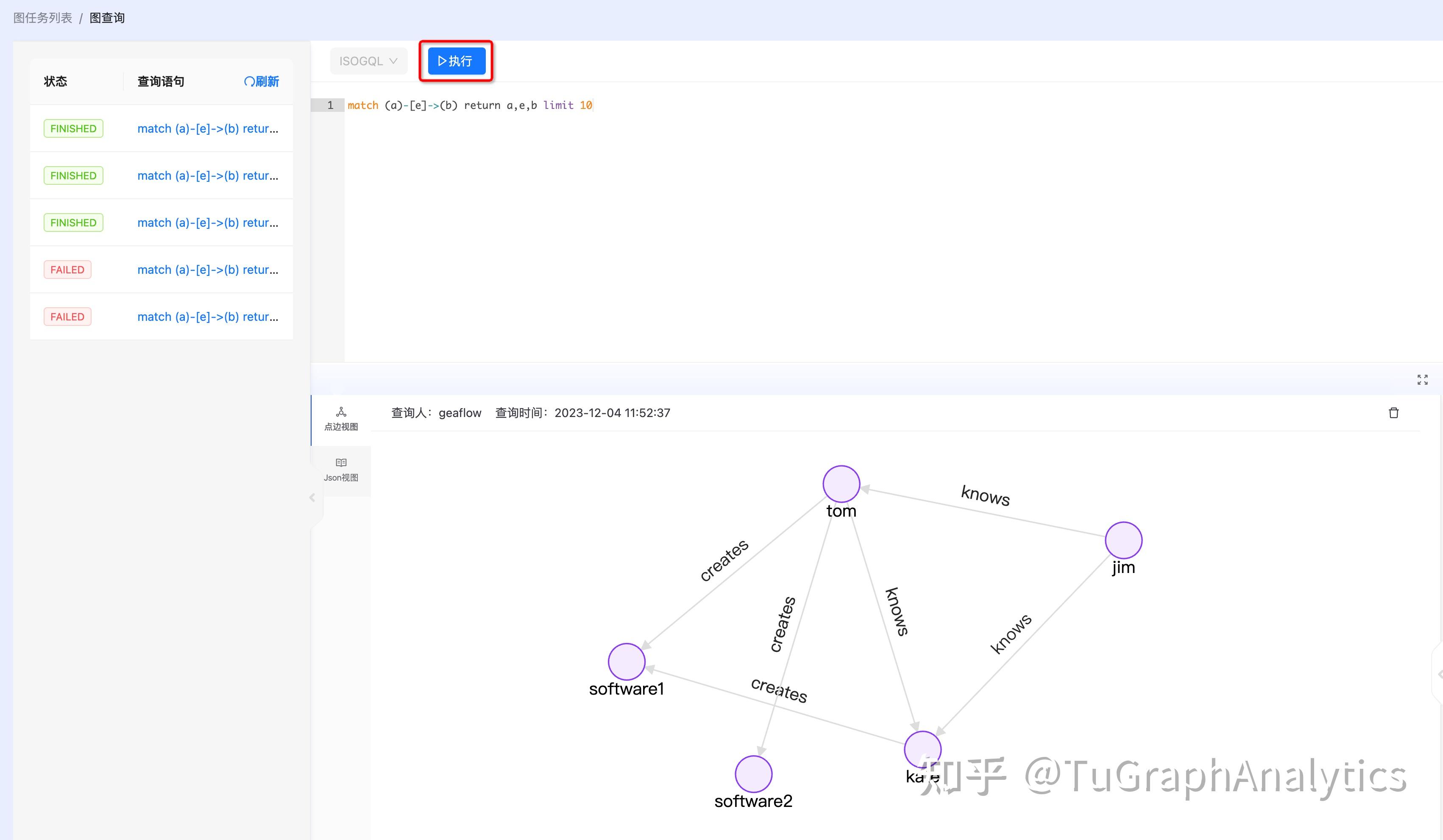Collapse the result view sidebar with left chevron
Screen dimensions: 1443x840
coord(312,498)
